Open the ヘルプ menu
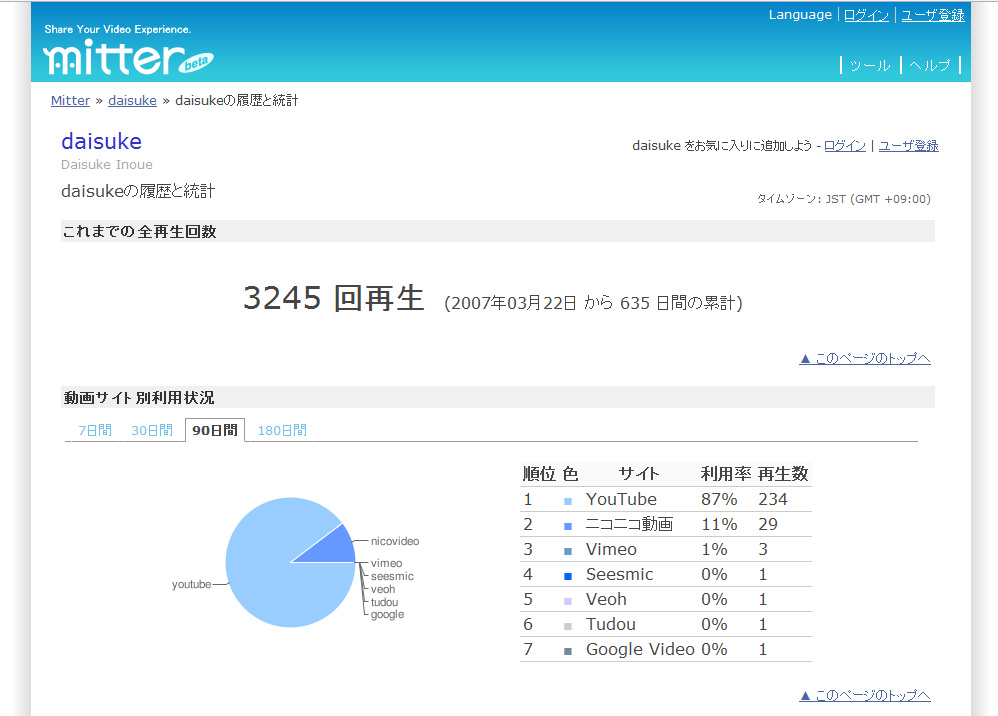 click(930, 65)
